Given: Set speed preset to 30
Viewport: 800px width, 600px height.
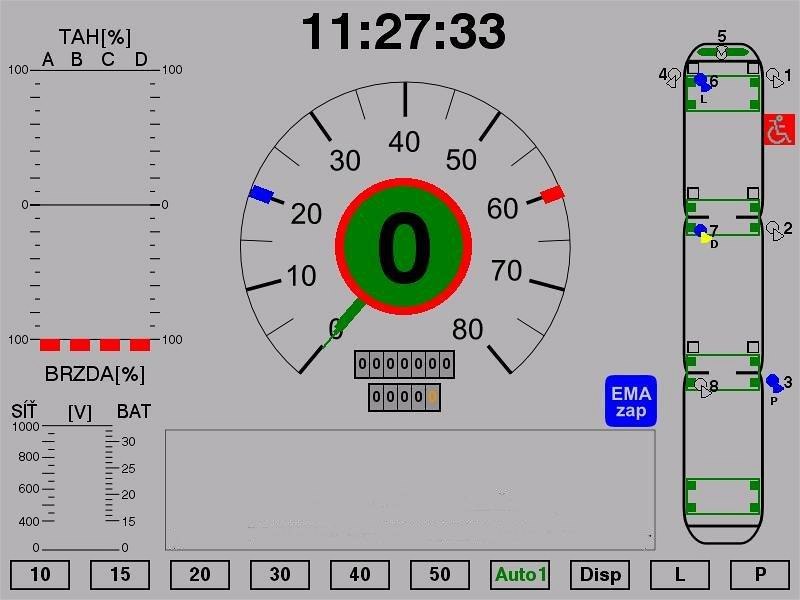Looking at the screenshot, I should pyautogui.click(x=280, y=574).
